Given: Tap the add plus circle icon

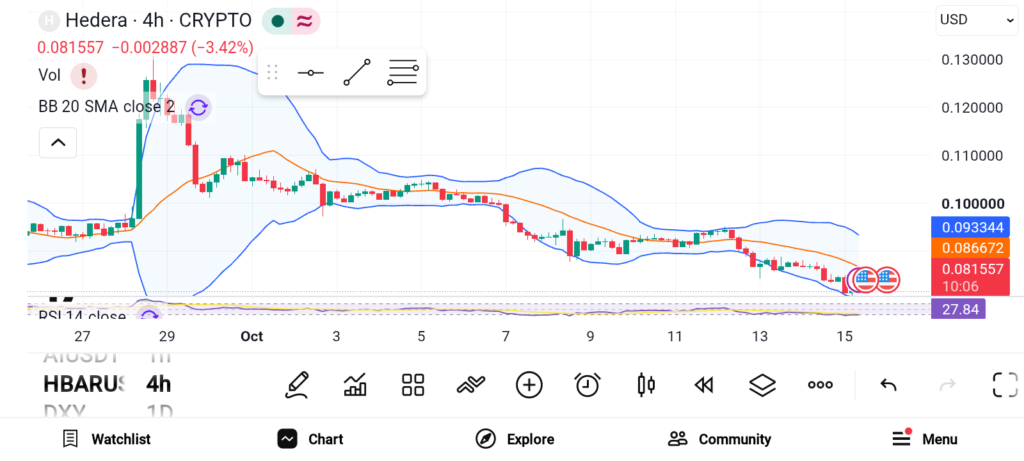Looking at the screenshot, I should [529, 385].
